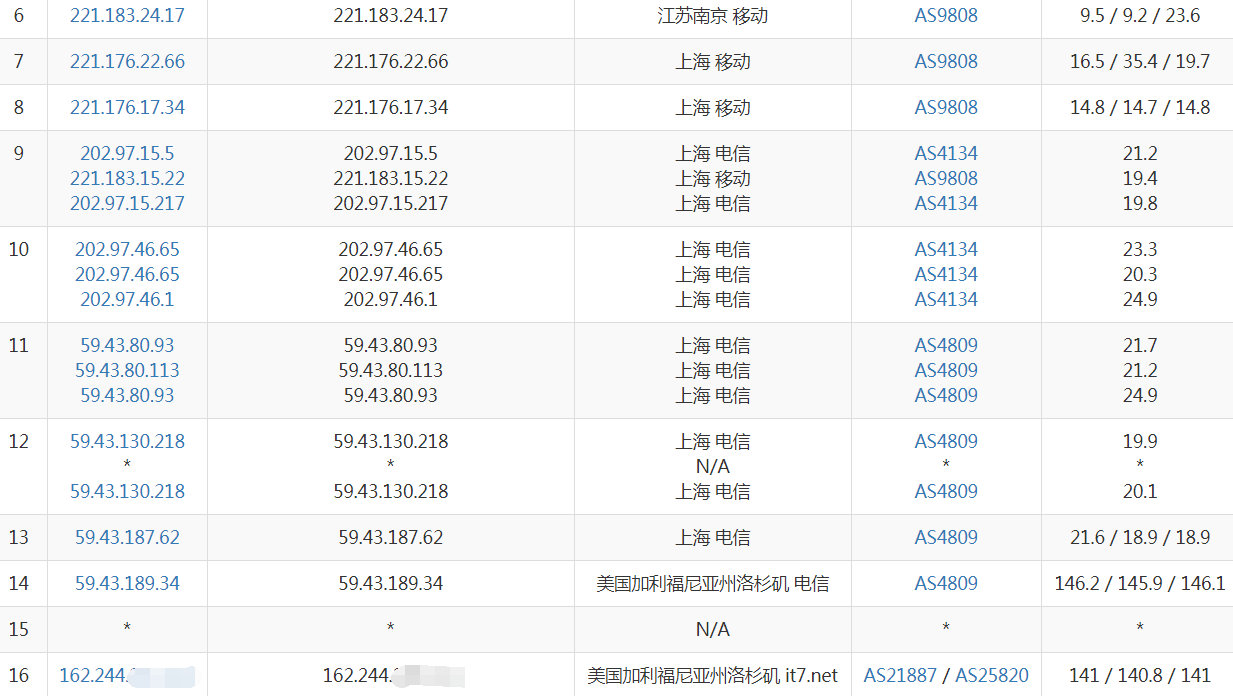This screenshot has width=1233, height=696.
Task: Select the 上海 移动 cell in the 221.176.17.34 row
Action: (712, 107)
